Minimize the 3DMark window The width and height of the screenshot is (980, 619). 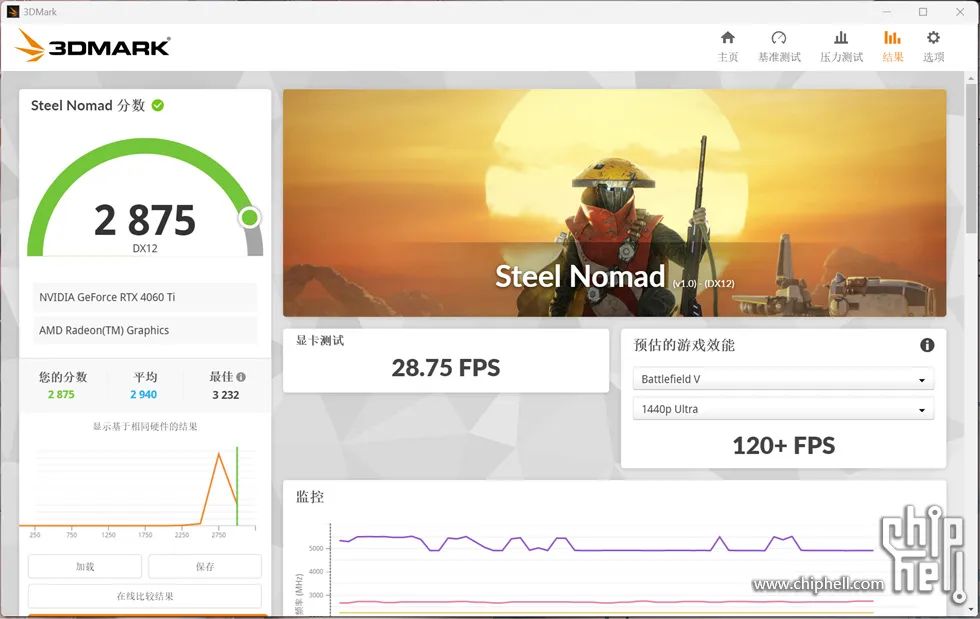(x=887, y=12)
